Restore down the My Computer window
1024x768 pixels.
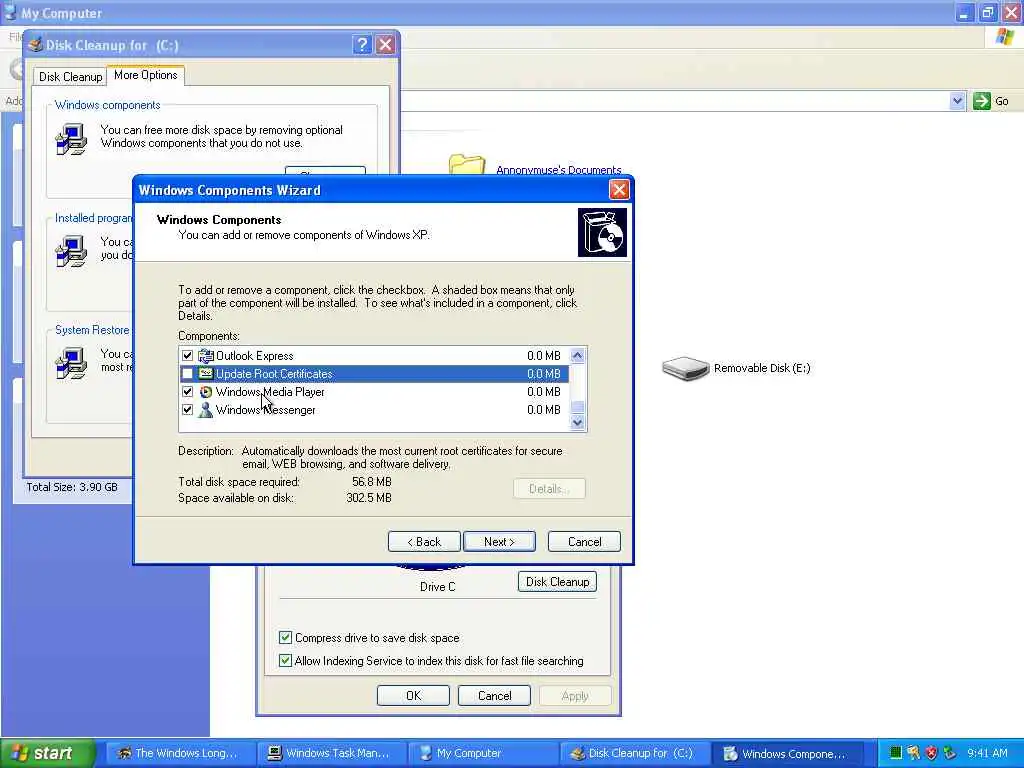click(987, 12)
